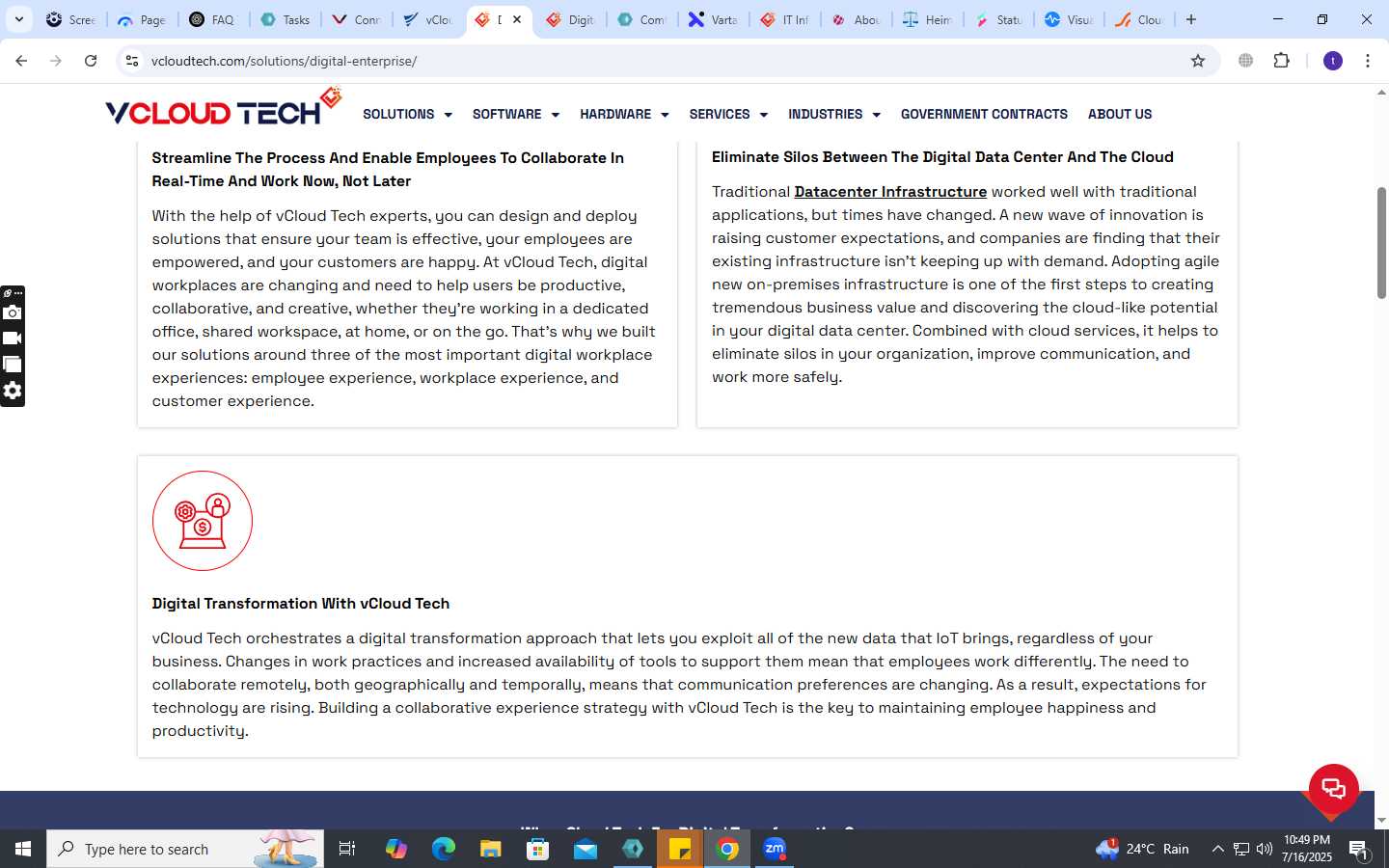1389x868 pixels.
Task: Click the digital transformation circle icon
Action: click(203, 521)
